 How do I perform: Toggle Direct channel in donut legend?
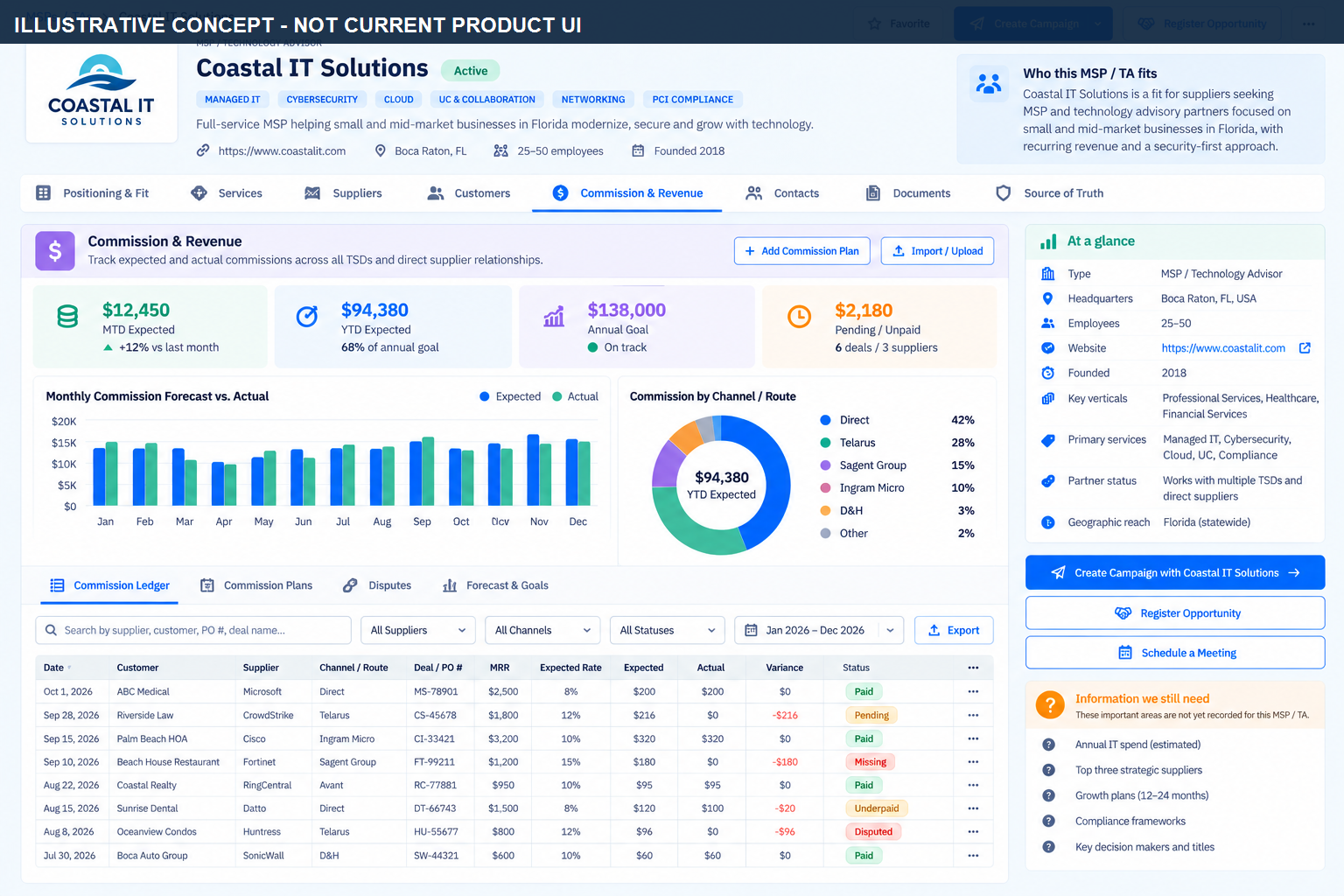pyautogui.click(x=844, y=420)
